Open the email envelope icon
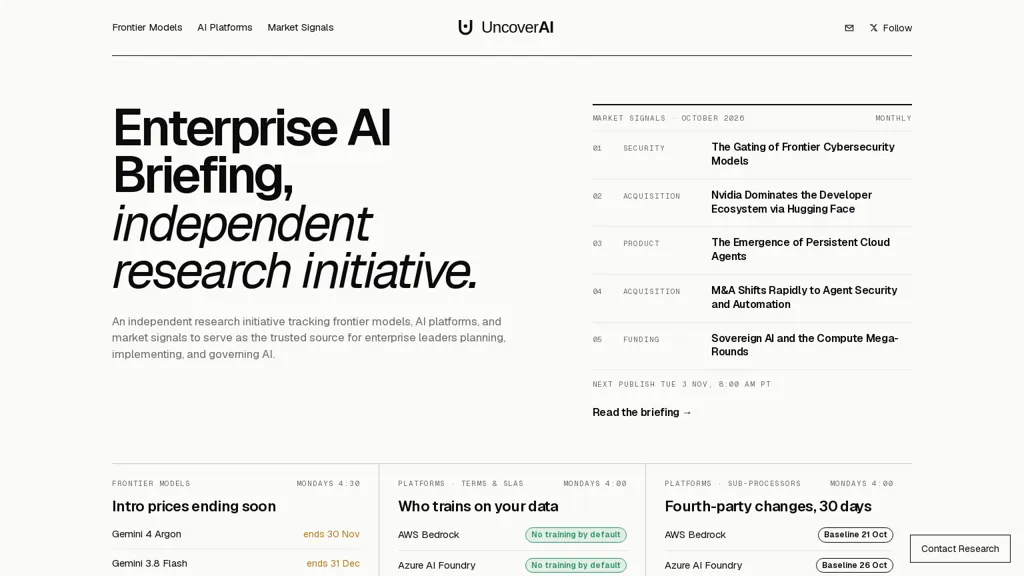This screenshot has width=1024, height=576. point(849,28)
